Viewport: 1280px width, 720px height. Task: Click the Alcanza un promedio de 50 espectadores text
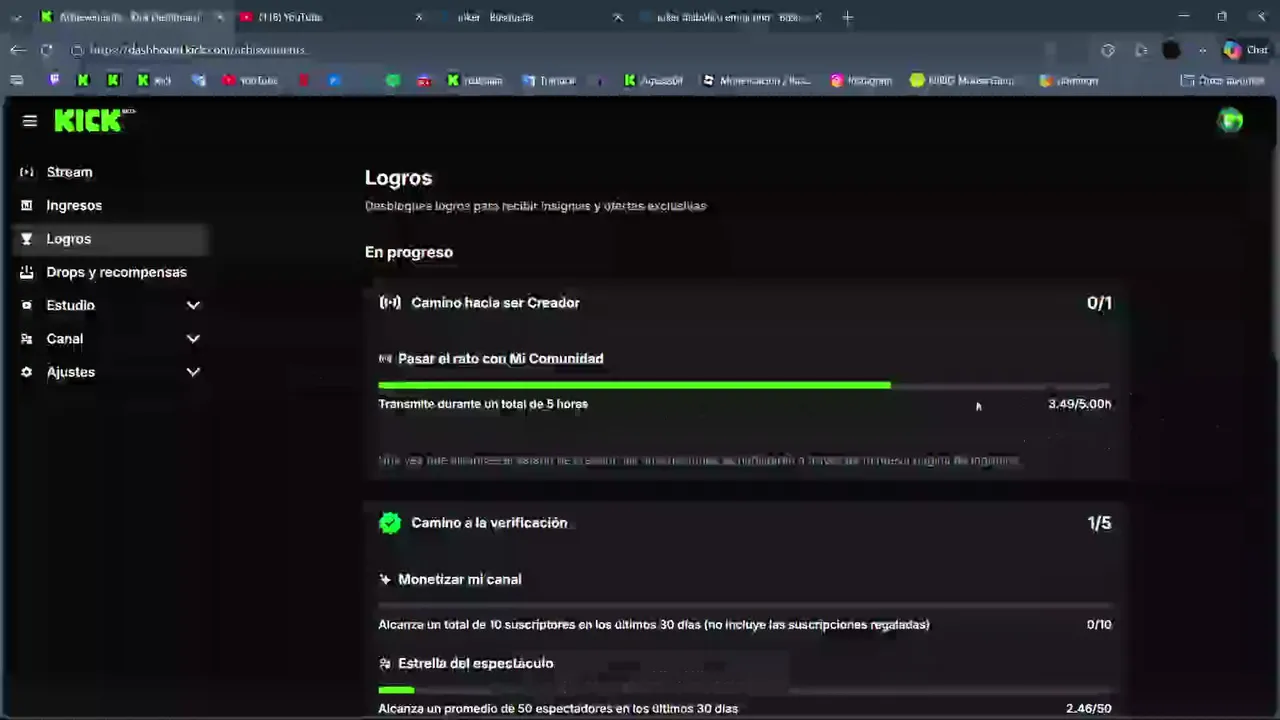pyautogui.click(x=558, y=708)
